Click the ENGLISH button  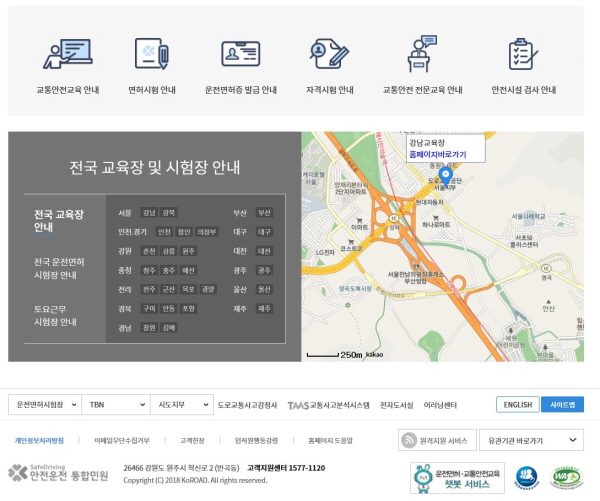[x=517, y=405]
